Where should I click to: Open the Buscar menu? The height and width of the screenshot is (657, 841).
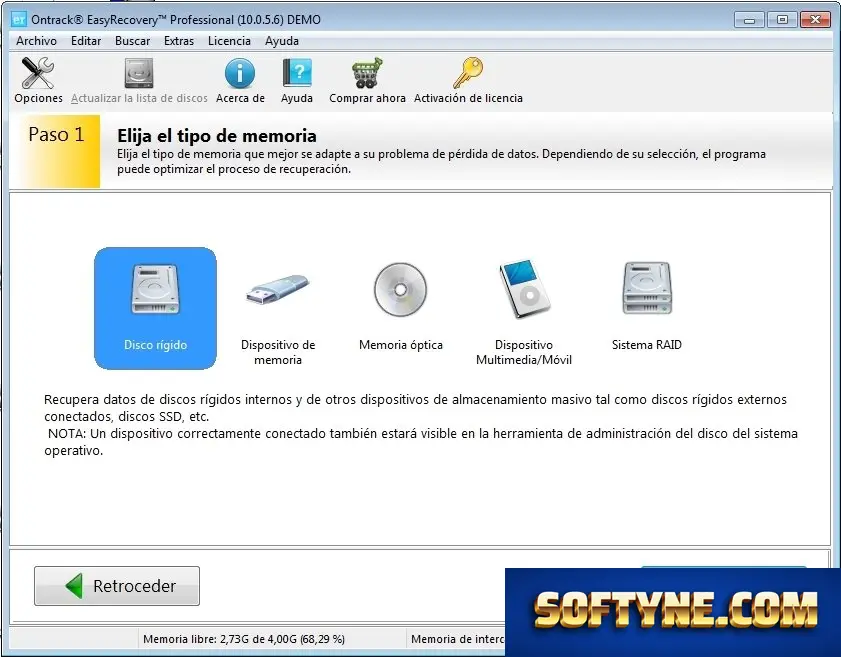point(132,41)
